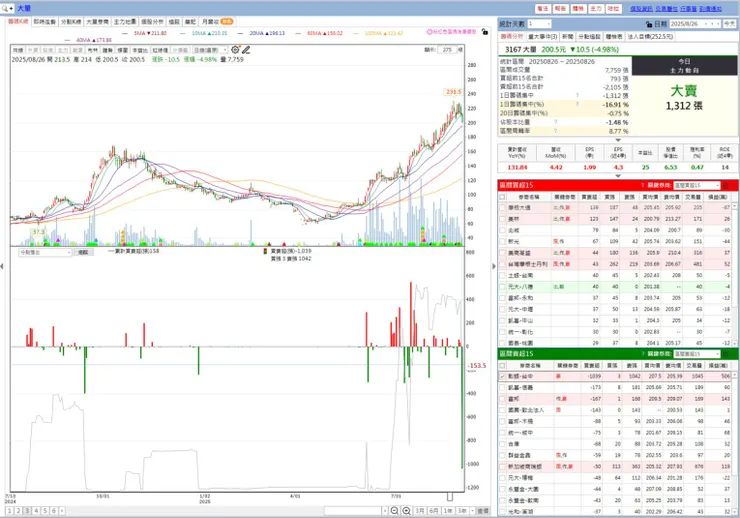The height and width of the screenshot is (518, 740).
Task: Click buy table scrollbar down arrow
Action: coord(734,343)
